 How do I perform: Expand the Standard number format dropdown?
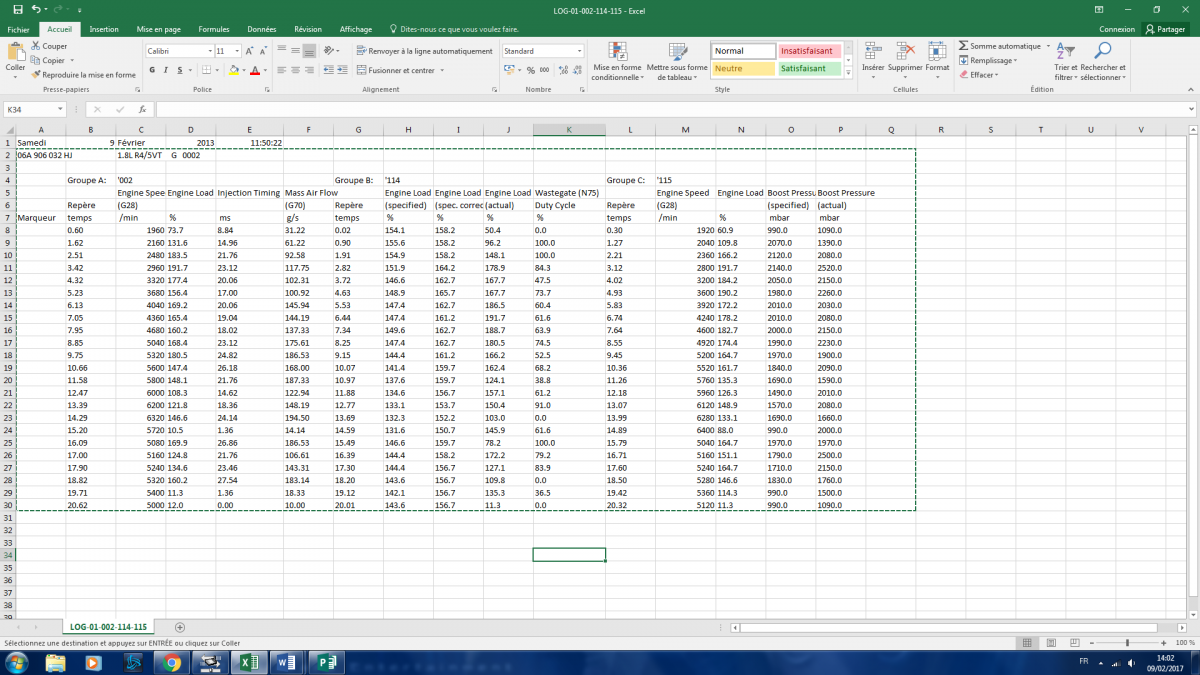pyautogui.click(x=579, y=51)
